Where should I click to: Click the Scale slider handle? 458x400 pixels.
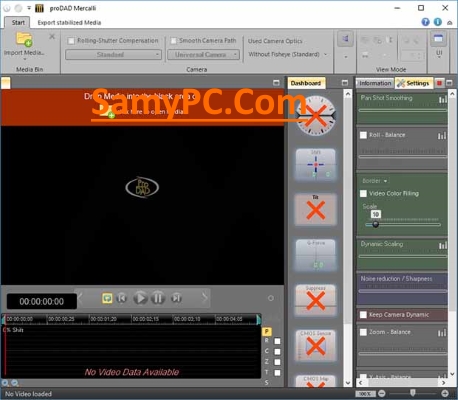click(376, 224)
